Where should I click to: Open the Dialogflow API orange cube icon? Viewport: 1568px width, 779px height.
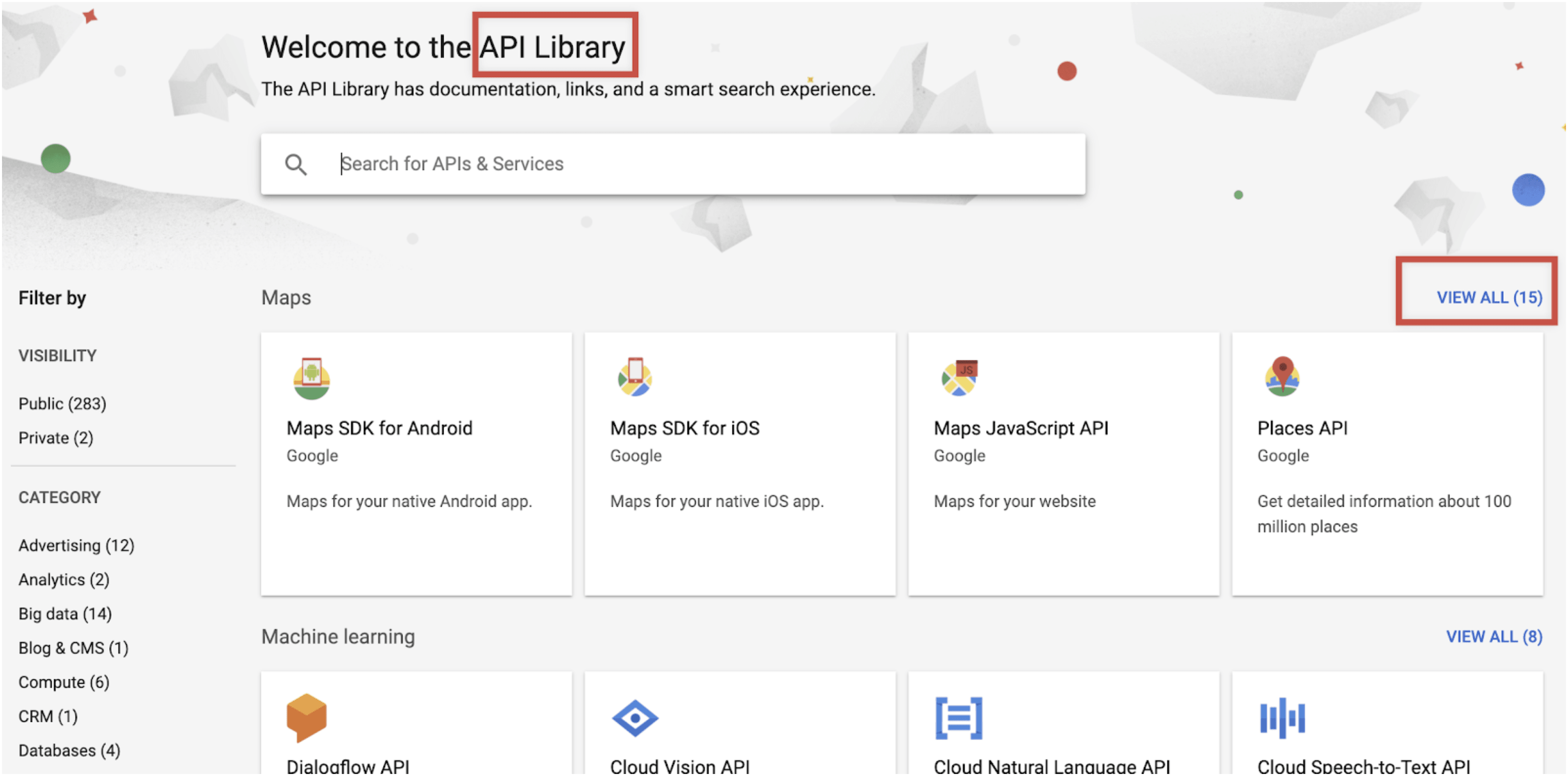pyautogui.click(x=306, y=717)
